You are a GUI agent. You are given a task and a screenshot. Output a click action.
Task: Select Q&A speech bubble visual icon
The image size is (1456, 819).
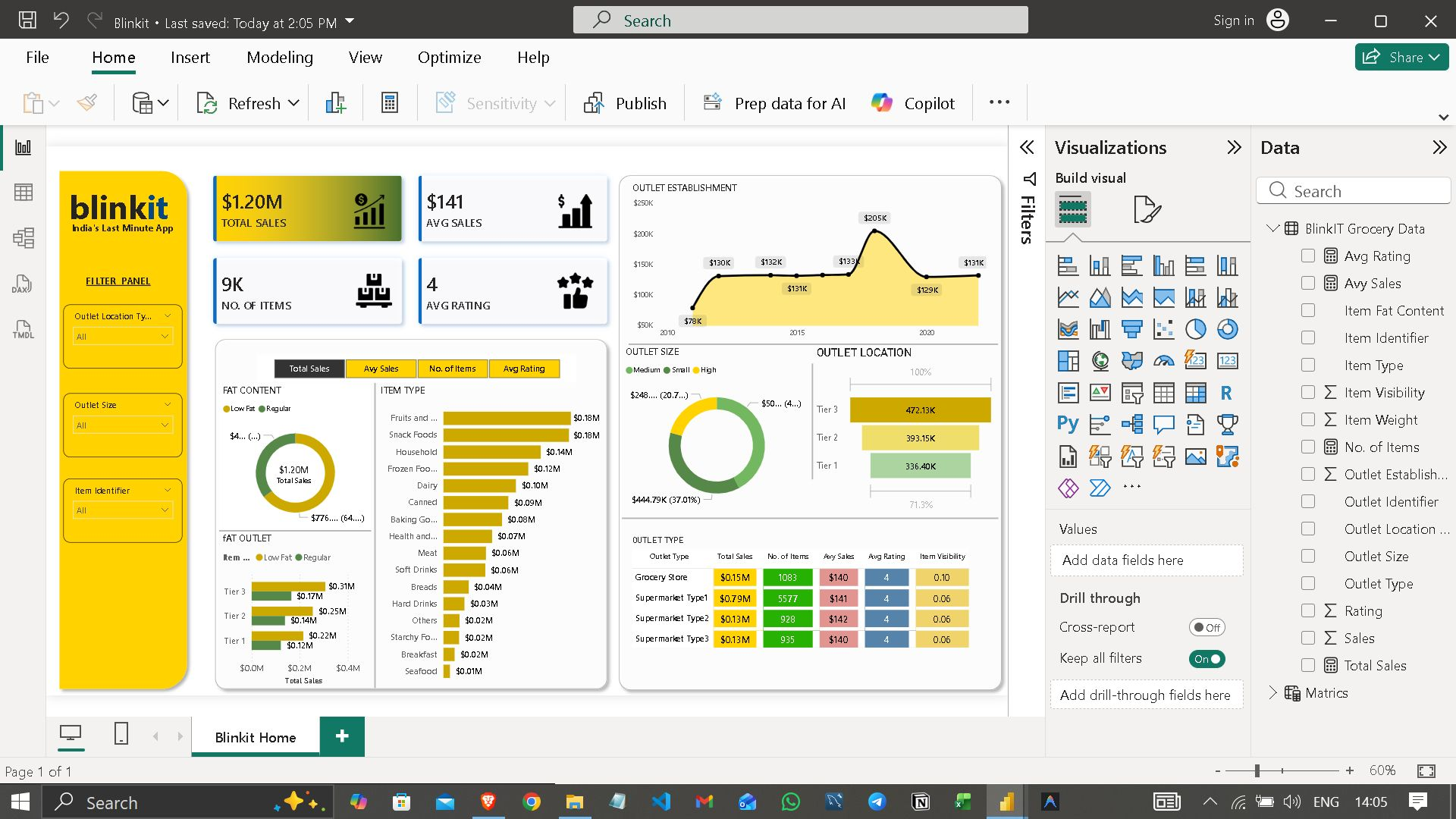[x=1163, y=425]
